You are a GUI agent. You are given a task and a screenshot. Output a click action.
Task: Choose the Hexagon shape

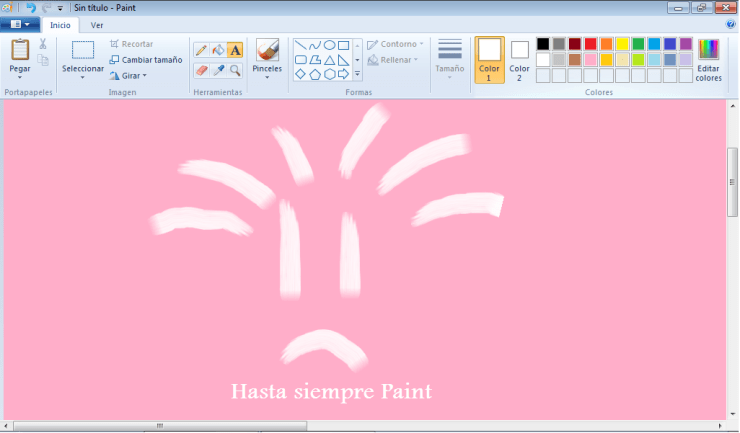click(329, 74)
